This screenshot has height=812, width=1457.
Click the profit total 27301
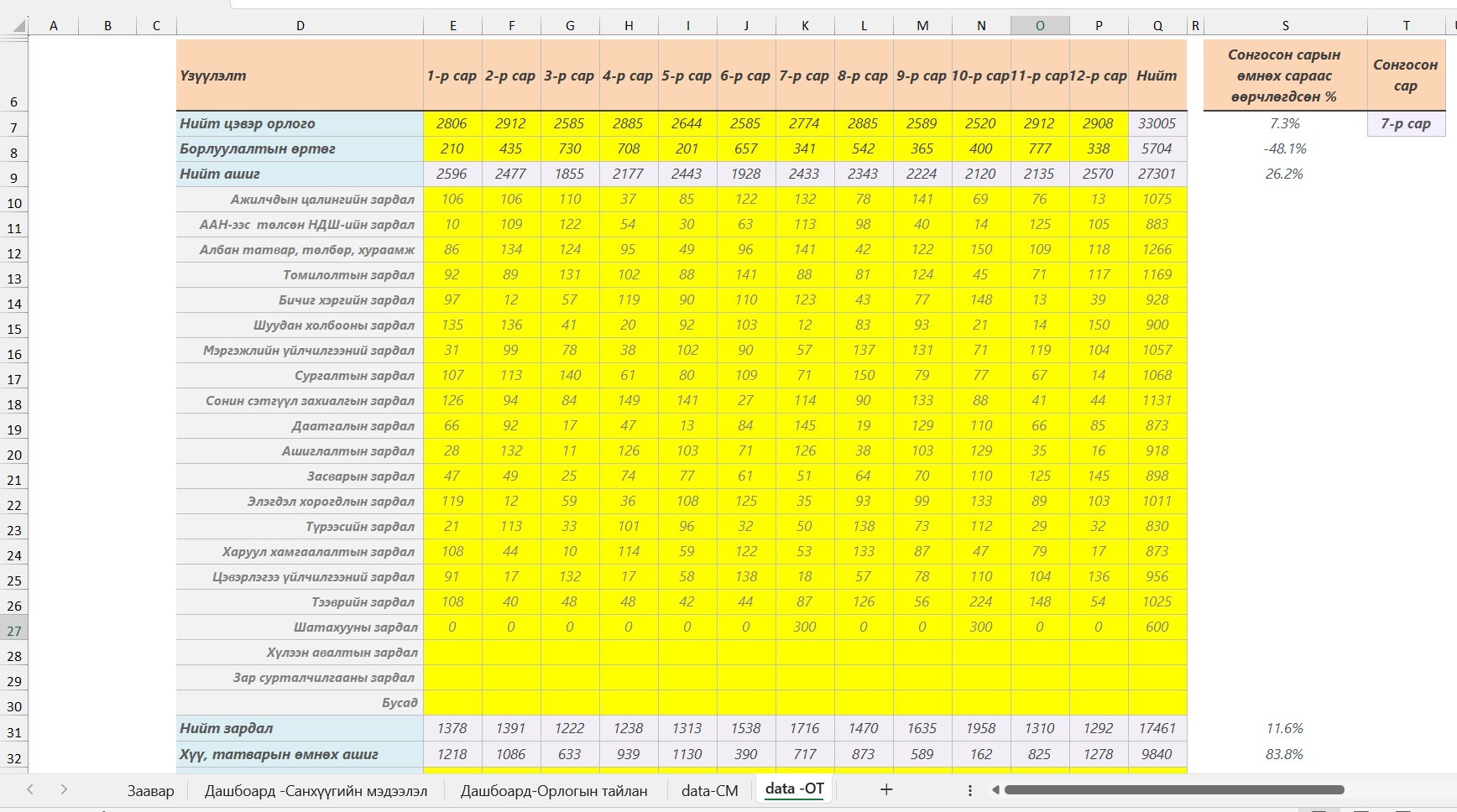[1157, 174]
